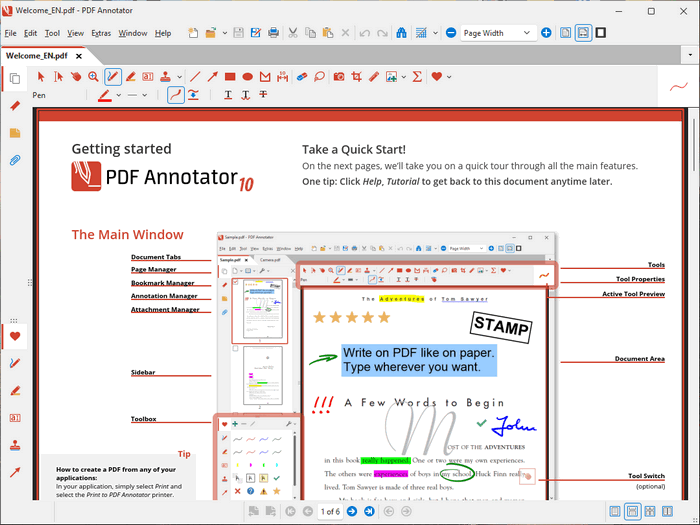Open Attachment Manager paperclip in sidebar
The image size is (700, 525).
point(15,160)
